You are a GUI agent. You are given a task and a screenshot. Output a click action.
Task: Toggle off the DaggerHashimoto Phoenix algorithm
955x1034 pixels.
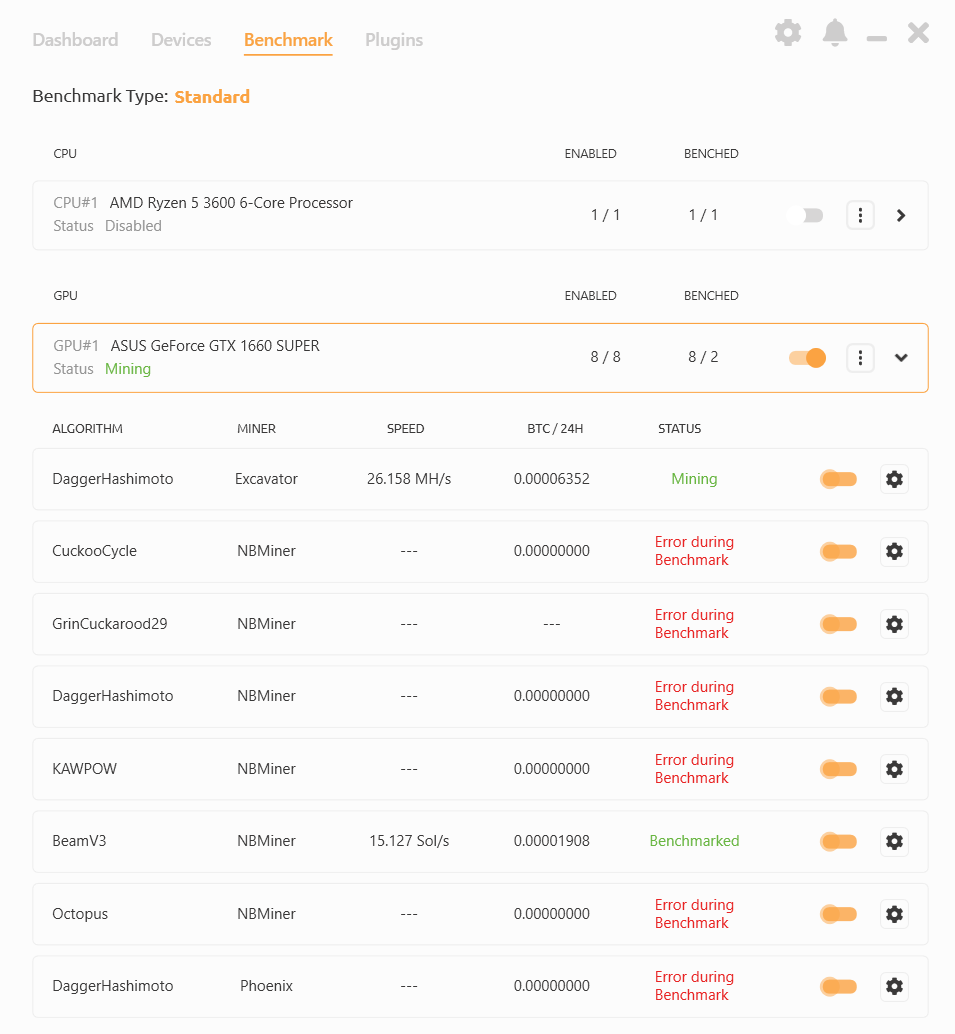[838, 987]
